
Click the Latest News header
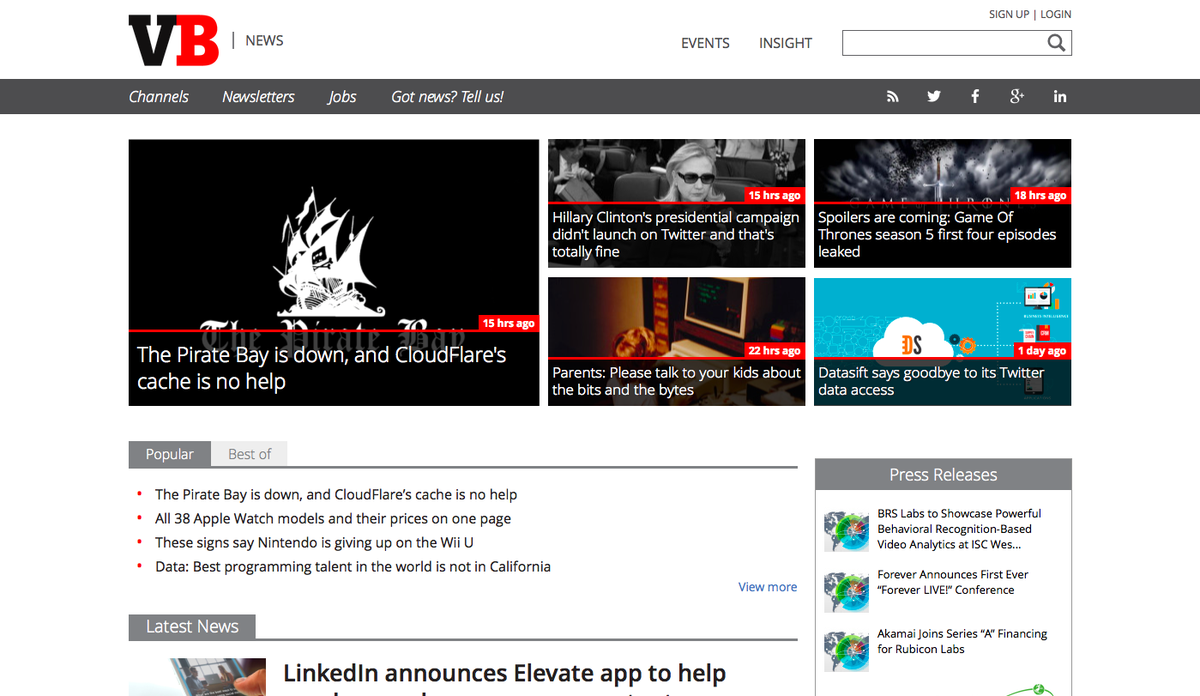192,627
